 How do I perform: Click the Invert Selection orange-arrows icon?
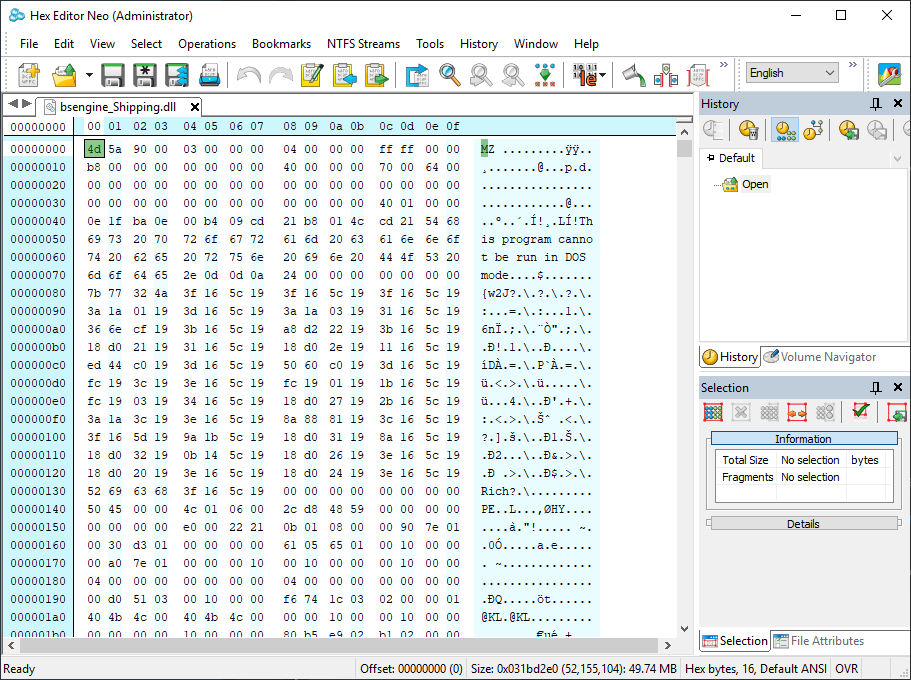(797, 412)
